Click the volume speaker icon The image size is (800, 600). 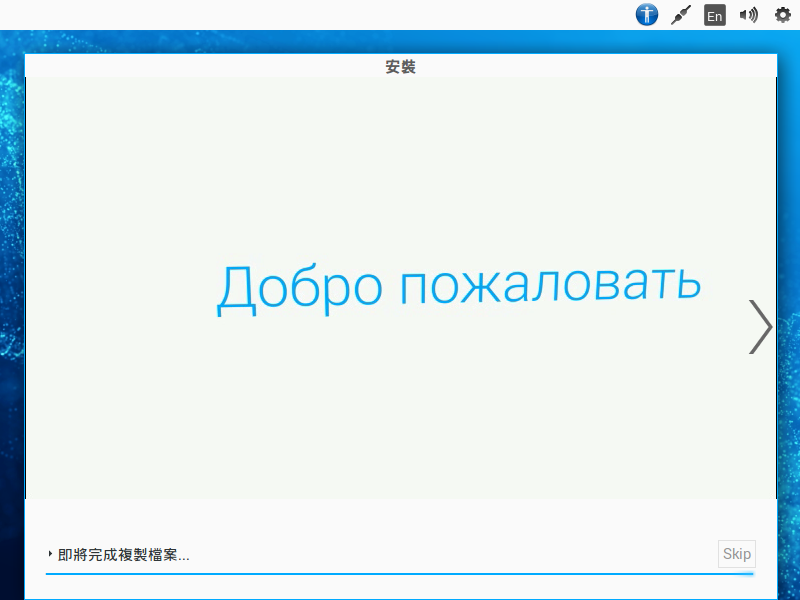(x=748, y=15)
